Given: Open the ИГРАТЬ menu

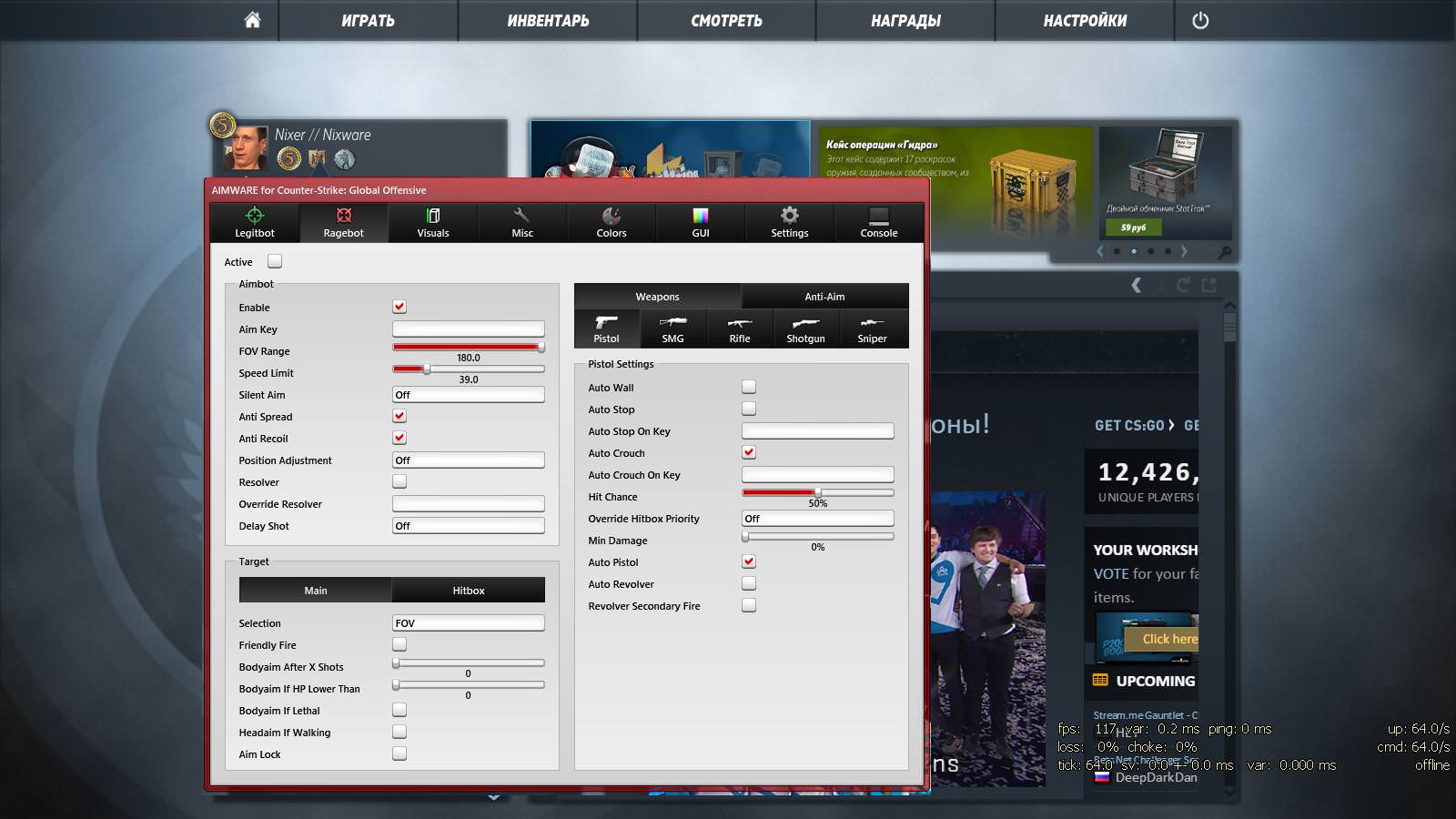Looking at the screenshot, I should tap(368, 20).
